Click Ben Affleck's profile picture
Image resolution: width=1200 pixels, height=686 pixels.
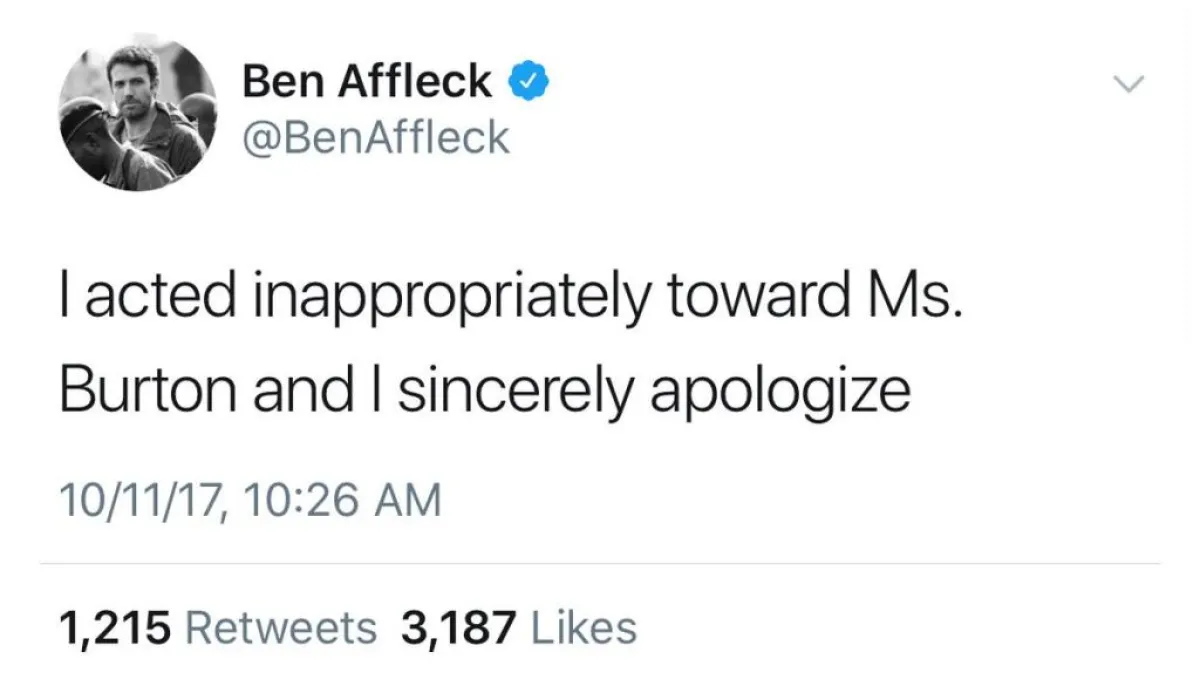pos(138,114)
